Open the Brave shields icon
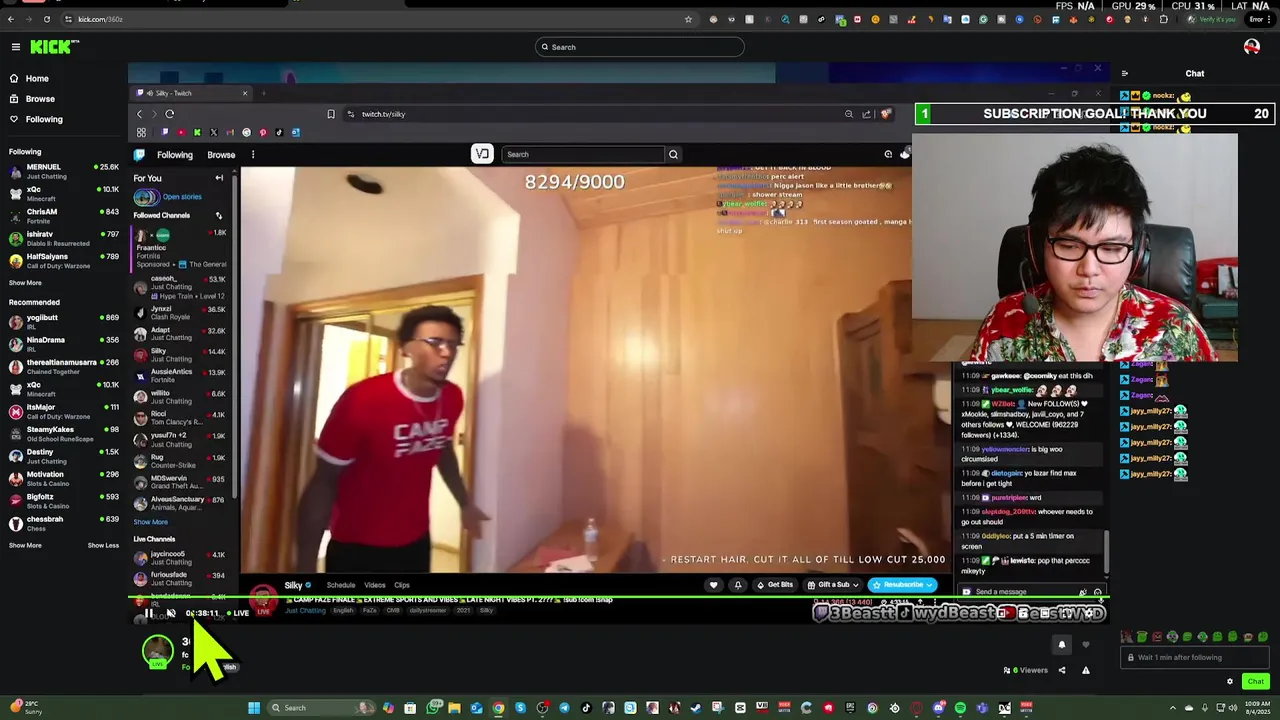1280x720 pixels. [x=885, y=114]
